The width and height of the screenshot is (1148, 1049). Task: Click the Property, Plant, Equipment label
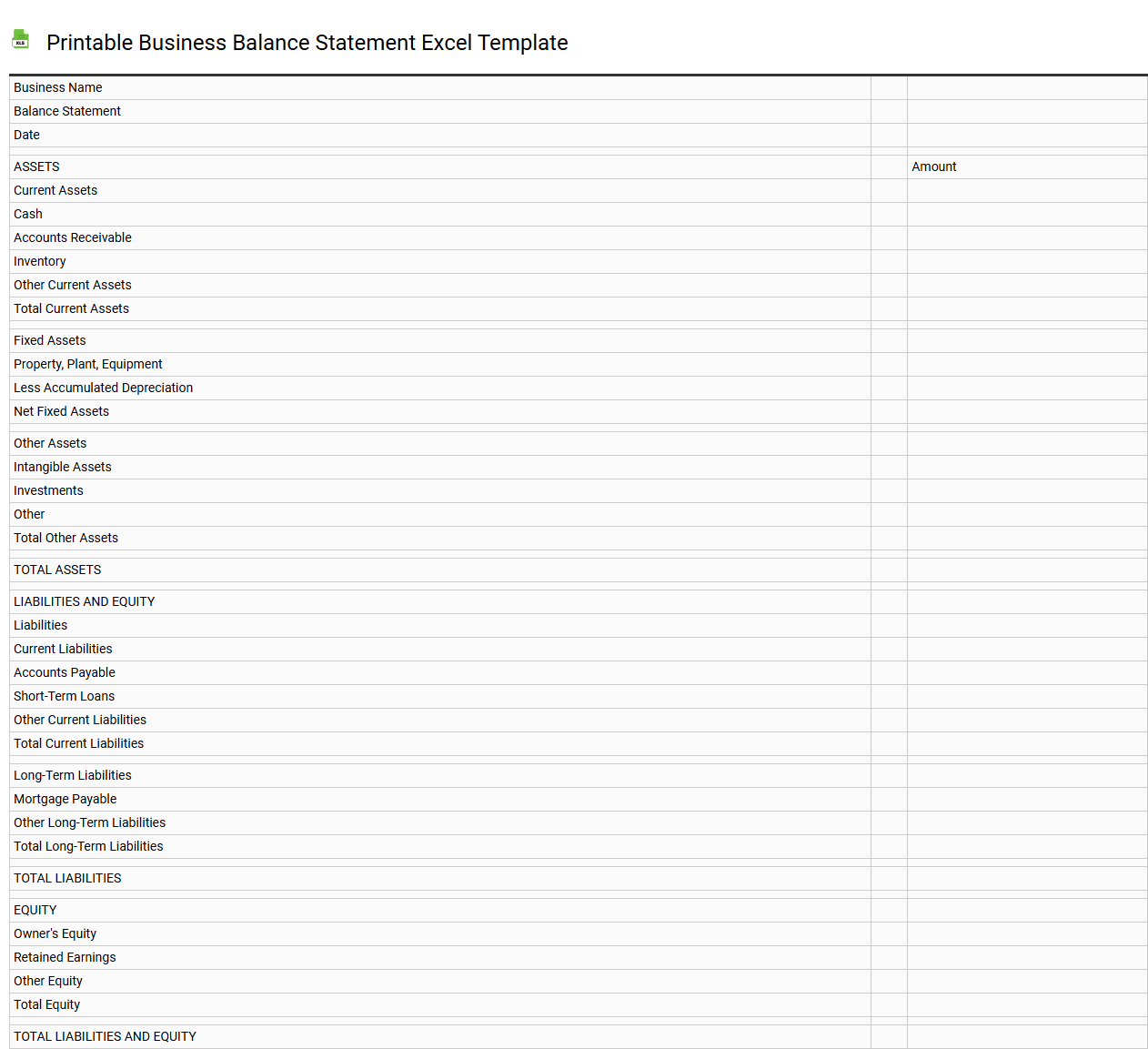pyautogui.click(x=88, y=364)
